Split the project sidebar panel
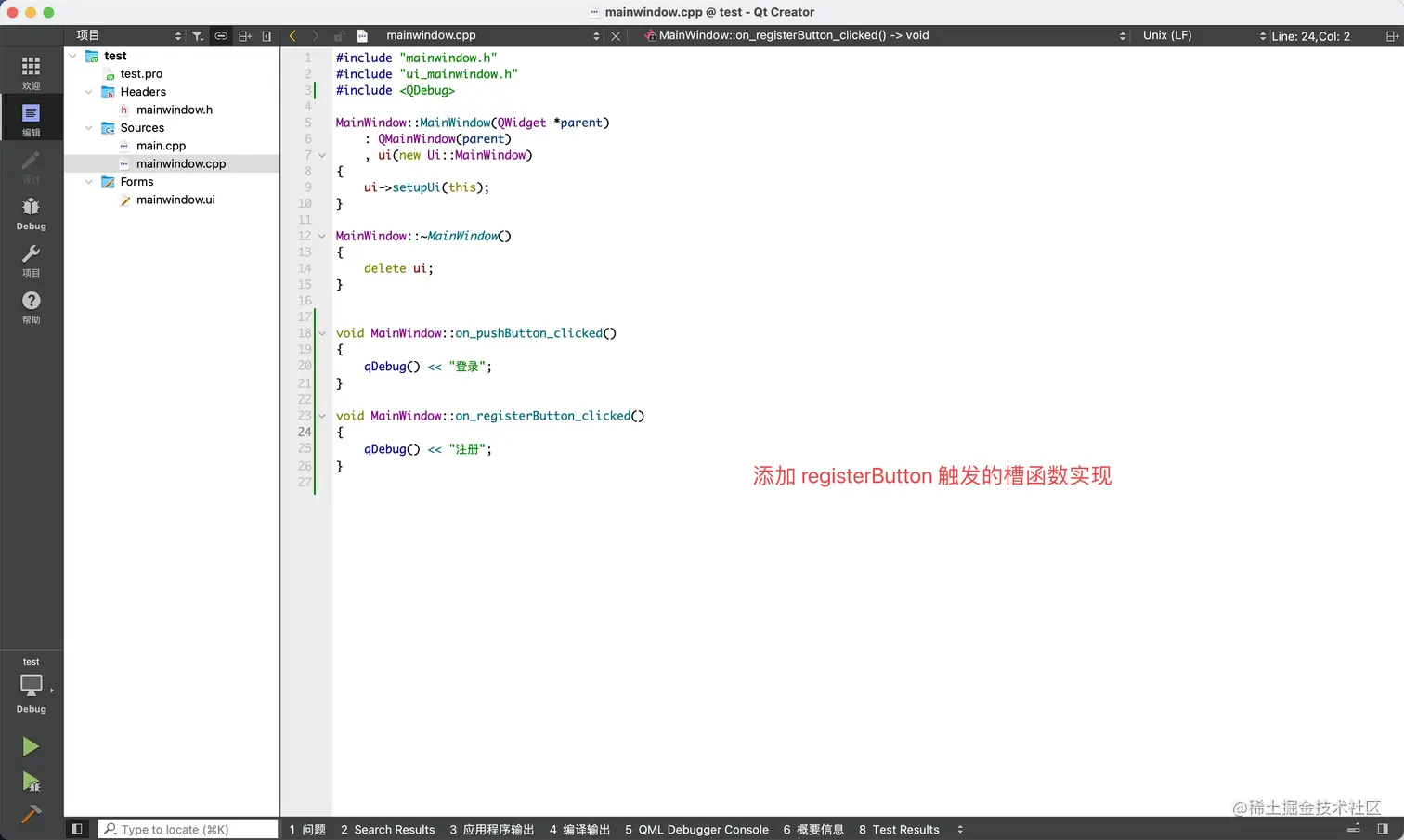This screenshot has height=840, width=1404. coord(245,36)
